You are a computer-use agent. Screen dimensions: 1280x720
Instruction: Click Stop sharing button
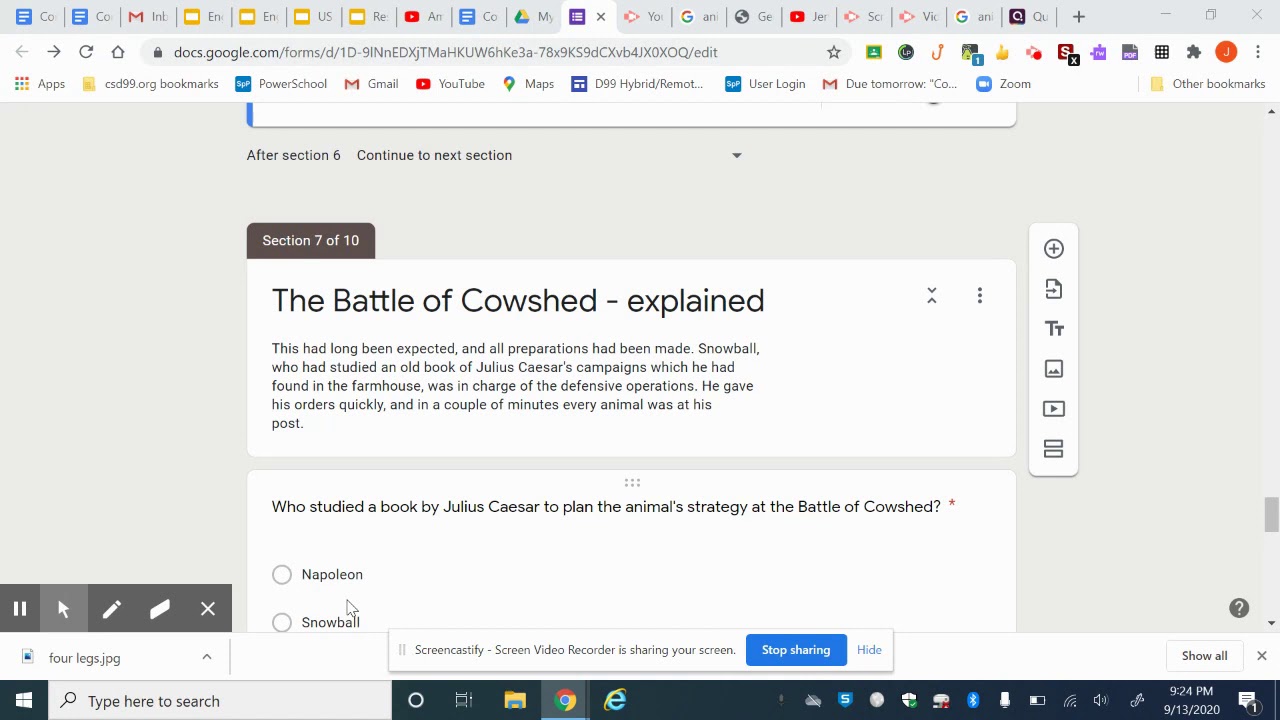pyautogui.click(x=796, y=650)
